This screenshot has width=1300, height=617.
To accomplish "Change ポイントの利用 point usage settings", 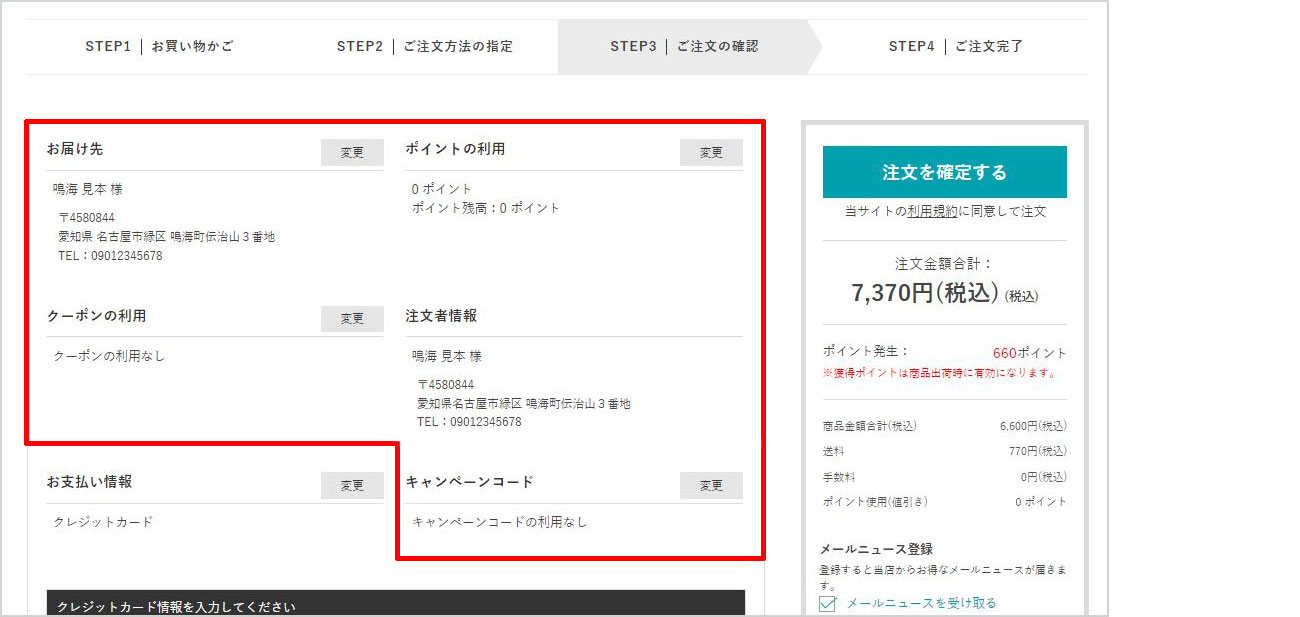I will pyautogui.click(x=711, y=152).
